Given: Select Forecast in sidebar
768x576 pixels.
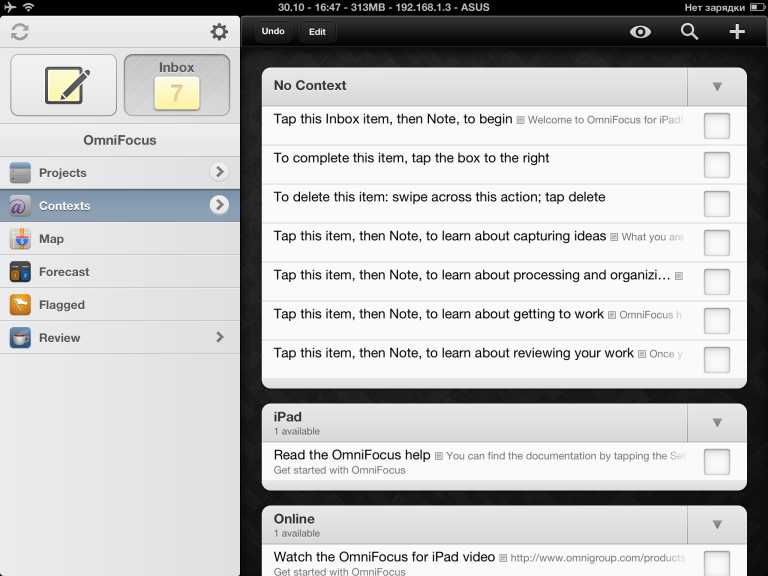Looking at the screenshot, I should click(120, 272).
